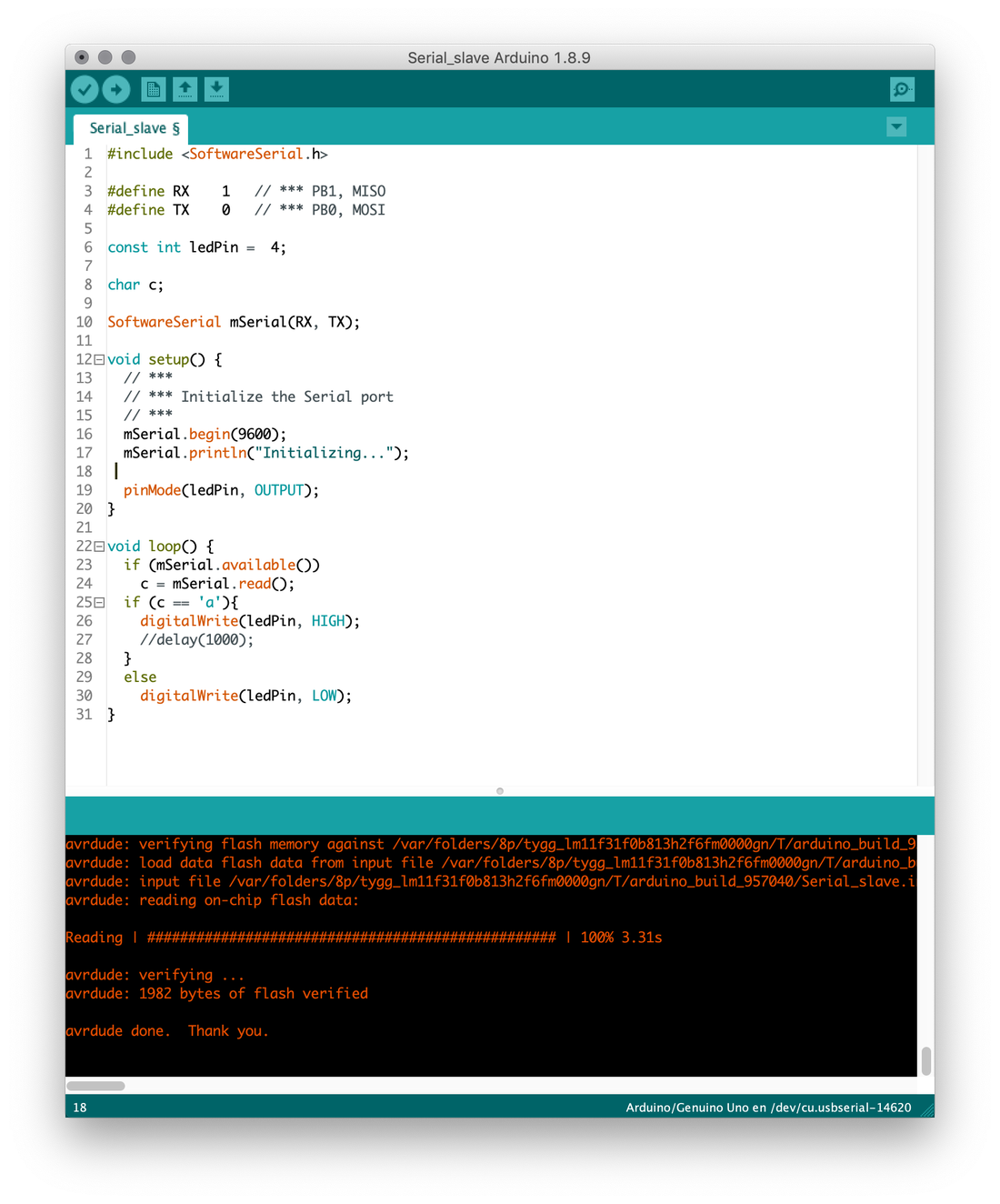
Task: Click the '// *** Initialize the Serial port' comment
Action: tap(258, 397)
